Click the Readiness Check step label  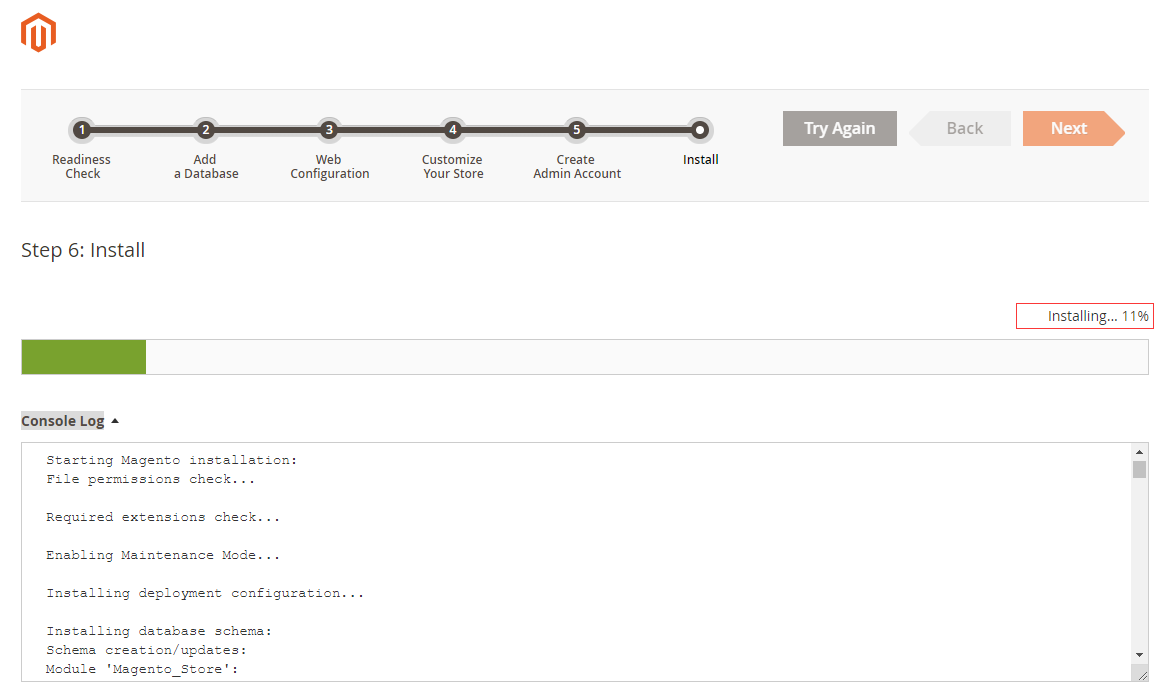82,166
